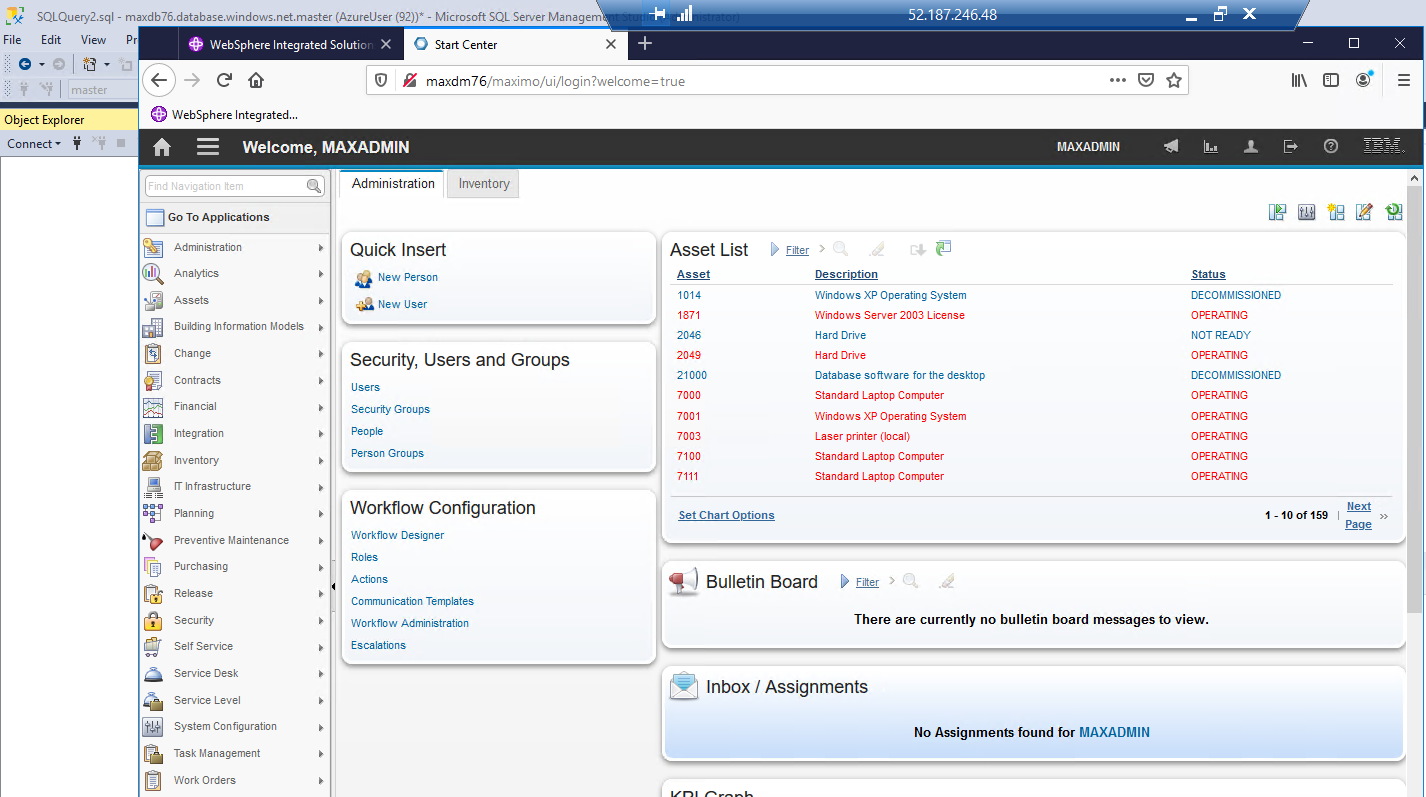Screen dimensions: 1426x797
Task: Sort Asset List by Status column header
Action: [x=1208, y=274]
